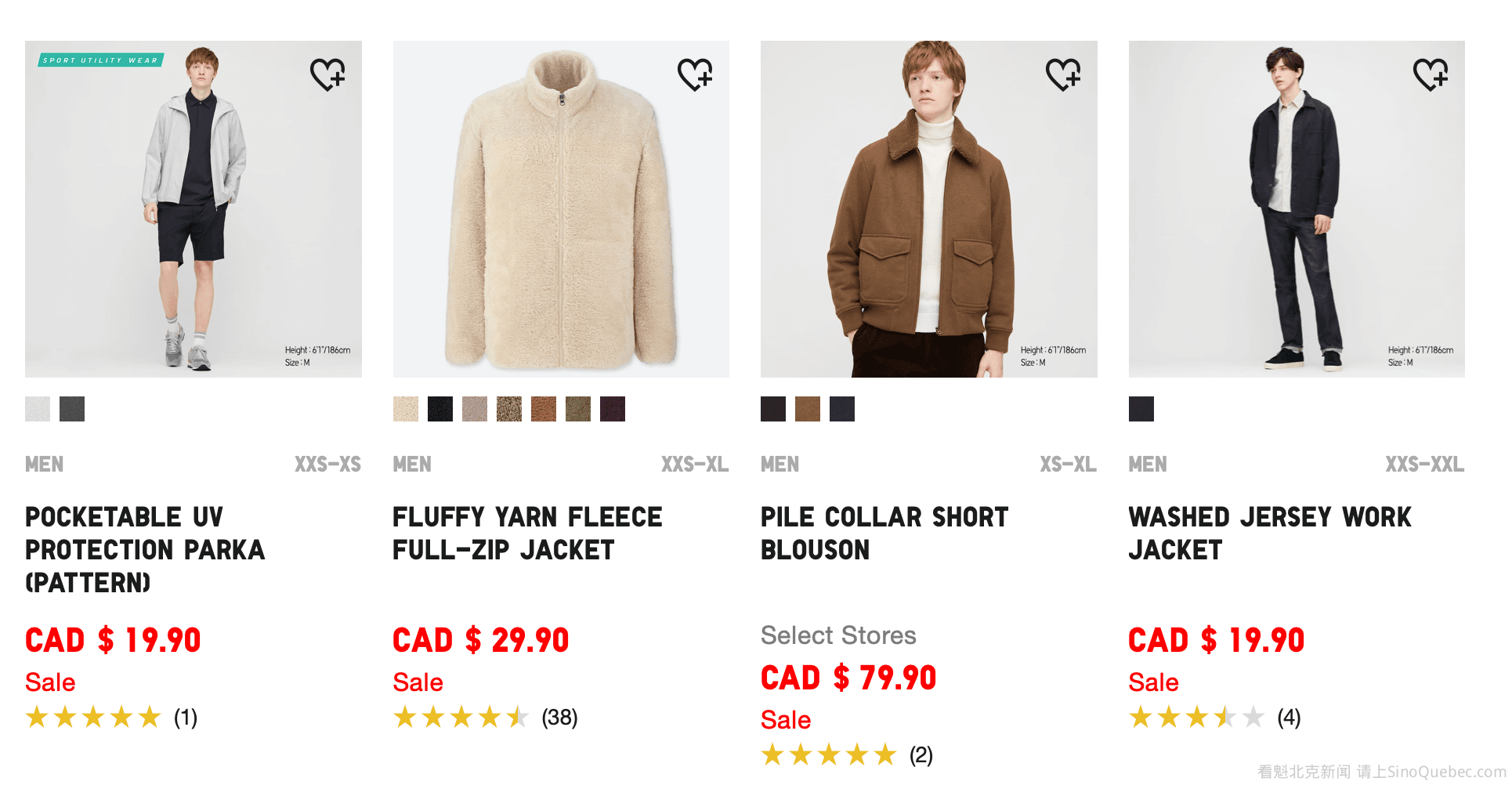Click the Fluffy Yarn Fleece Full-Zip Jacket title

[x=527, y=534]
